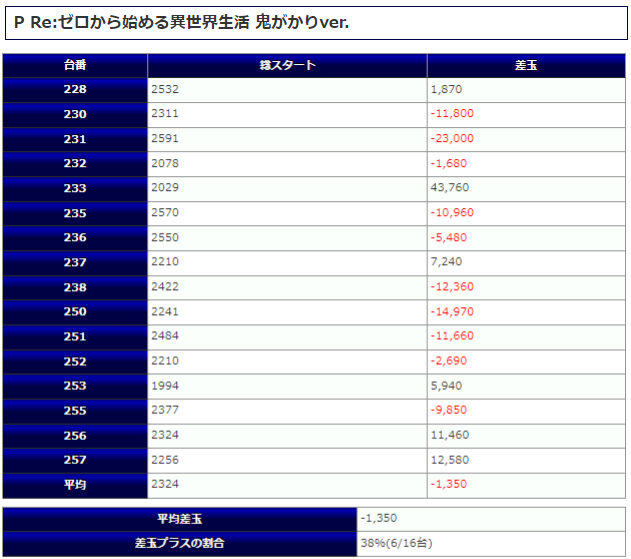631x559 pixels.
Task: Select machine number 252 cell
Action: 75,361
